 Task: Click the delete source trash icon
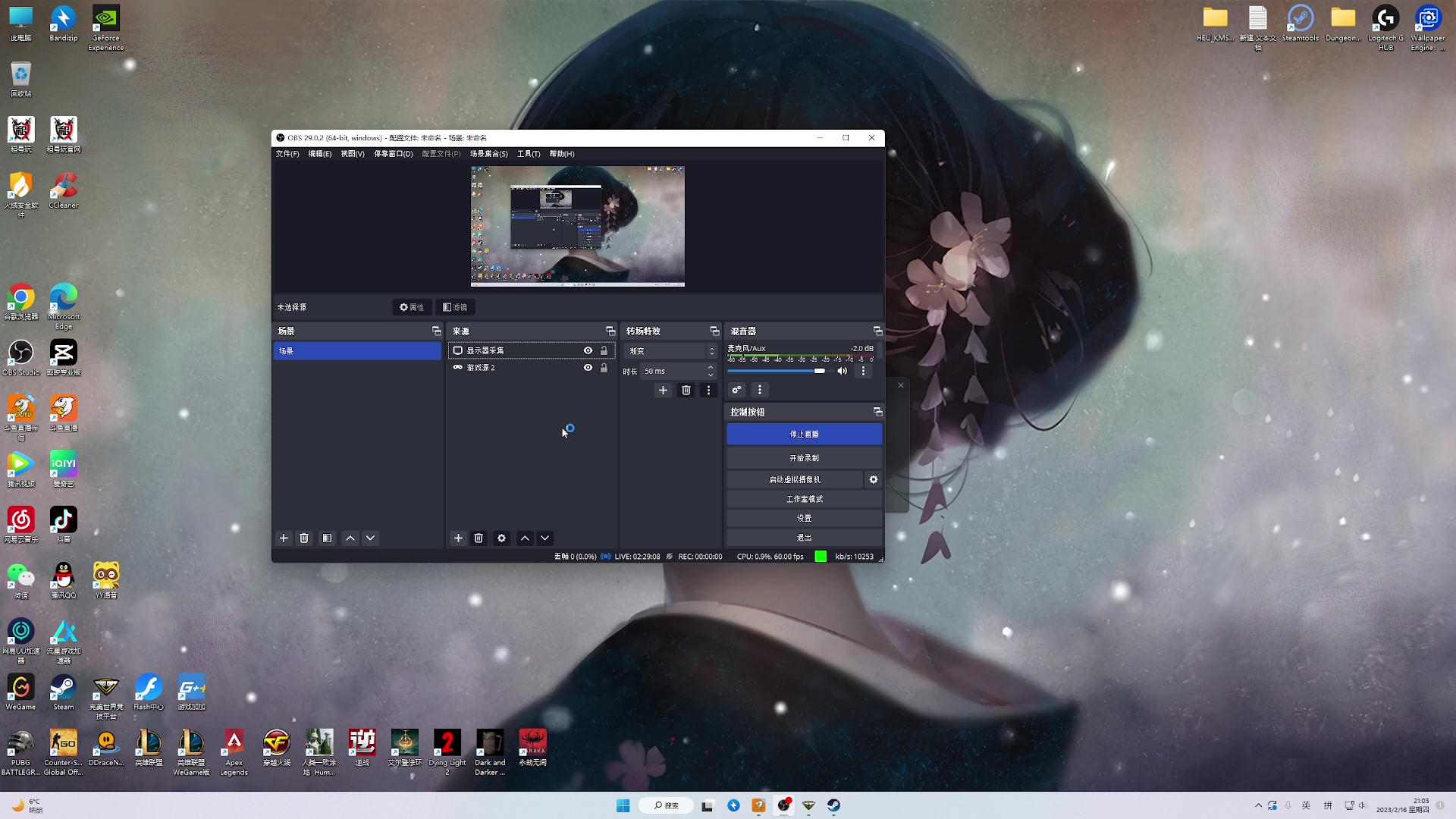(x=478, y=538)
